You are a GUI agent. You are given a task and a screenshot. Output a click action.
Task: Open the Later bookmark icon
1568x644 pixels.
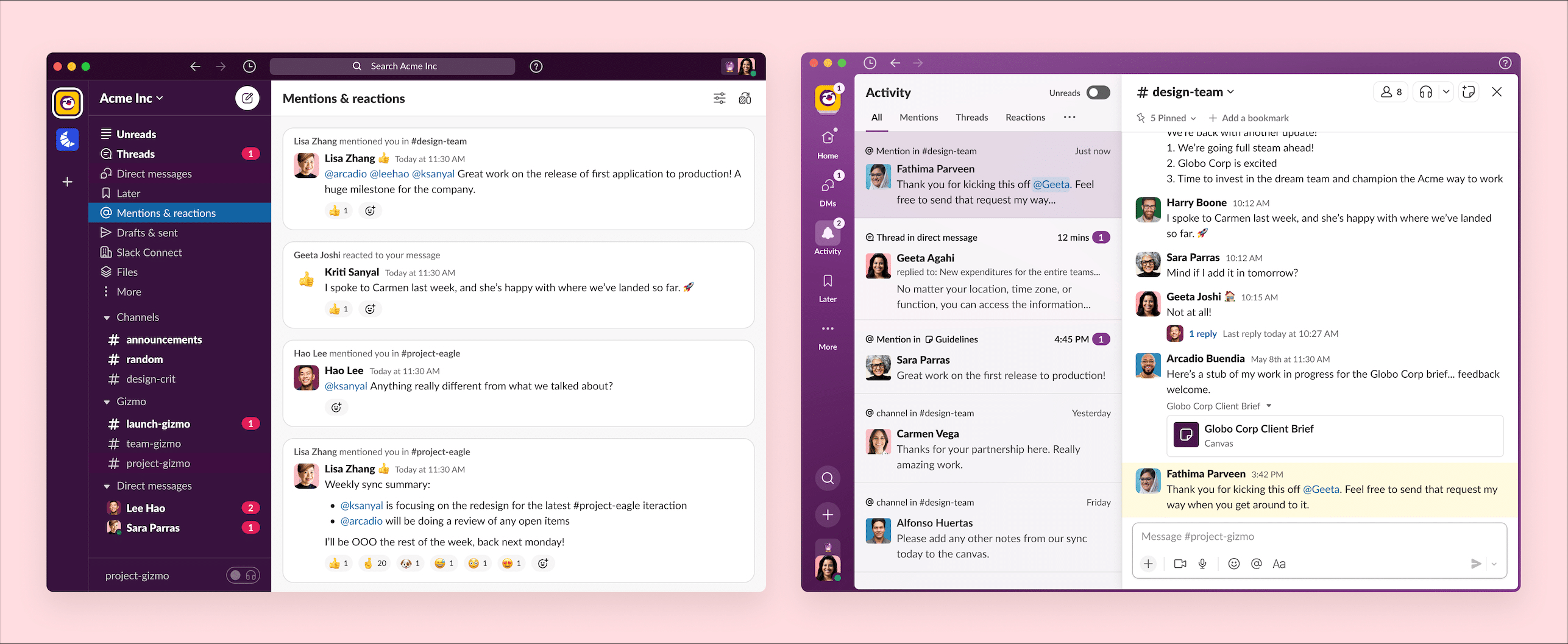pyautogui.click(x=827, y=281)
